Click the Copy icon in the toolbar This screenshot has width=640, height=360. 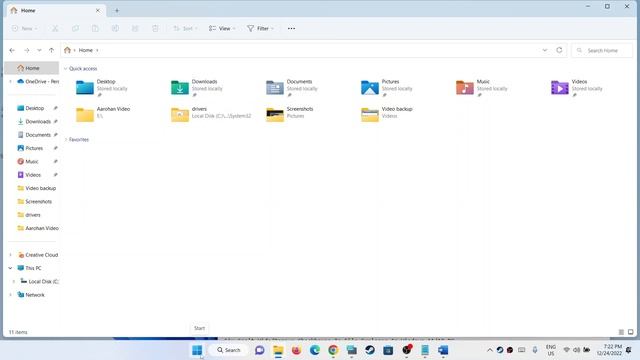click(x=75, y=29)
